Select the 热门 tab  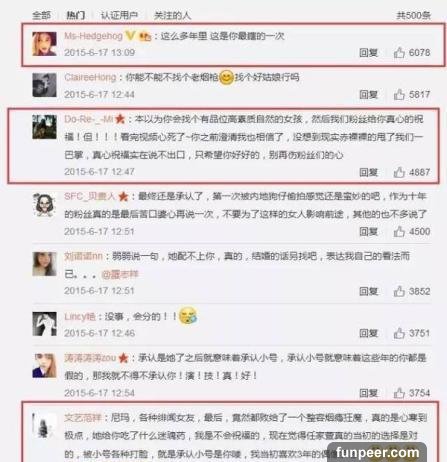[75, 15]
